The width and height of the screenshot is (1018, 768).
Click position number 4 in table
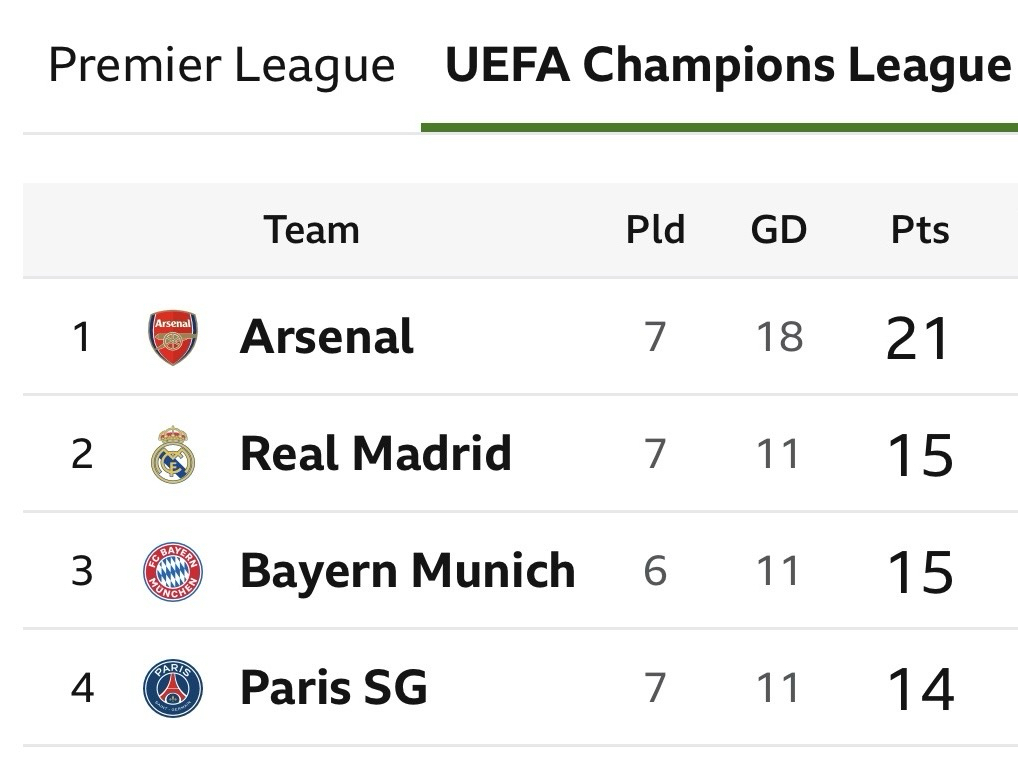(82, 688)
